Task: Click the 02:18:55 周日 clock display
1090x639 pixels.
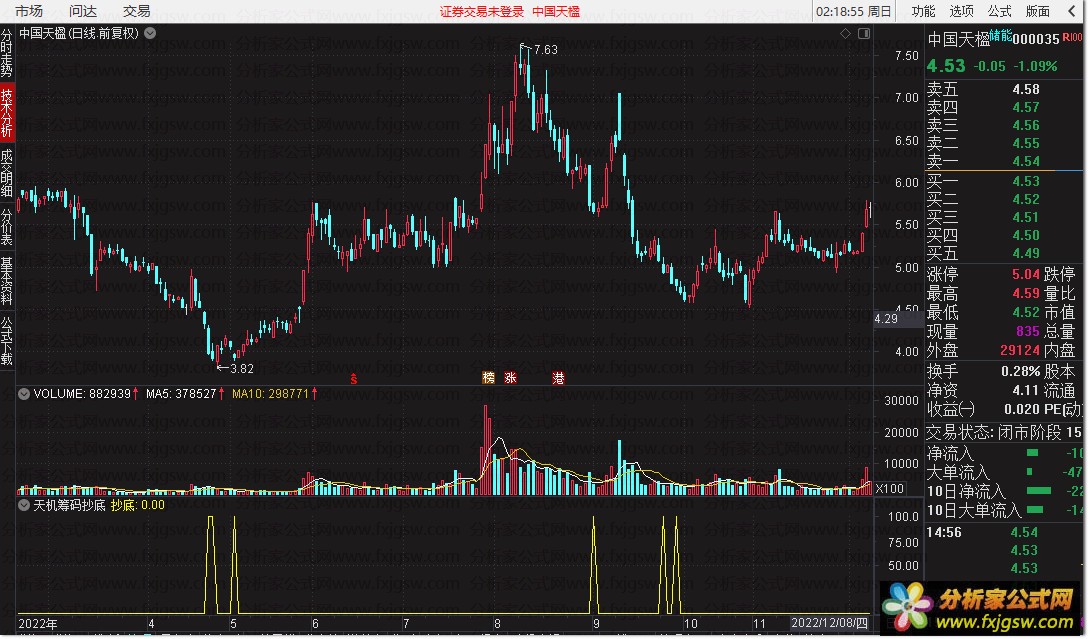Action: click(854, 12)
